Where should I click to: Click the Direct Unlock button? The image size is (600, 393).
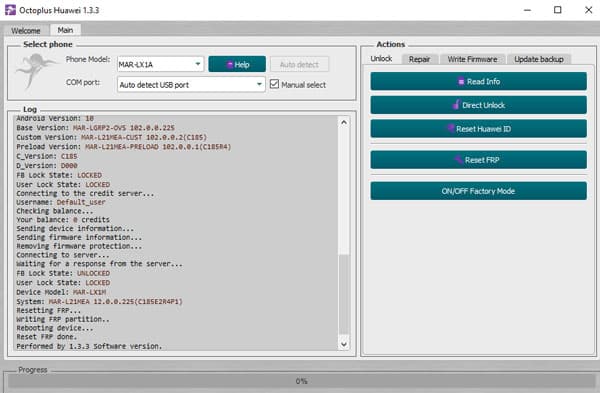coord(478,105)
